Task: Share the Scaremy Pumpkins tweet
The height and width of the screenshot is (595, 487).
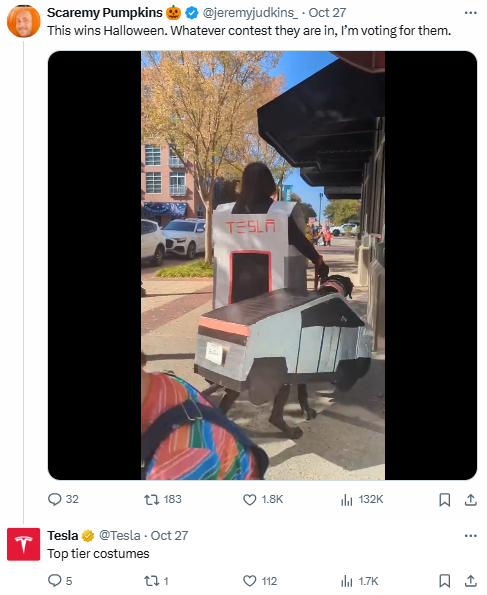Action: click(x=470, y=500)
